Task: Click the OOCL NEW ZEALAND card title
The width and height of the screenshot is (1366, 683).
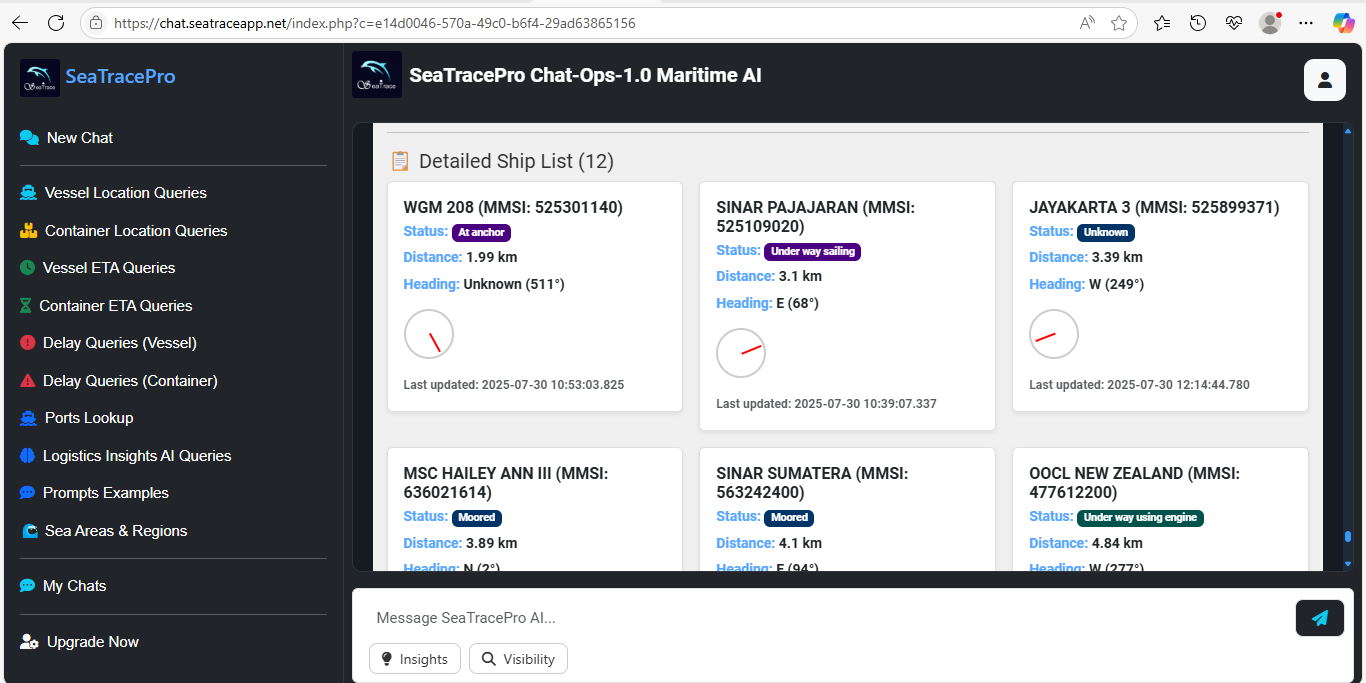Action: click(1134, 483)
